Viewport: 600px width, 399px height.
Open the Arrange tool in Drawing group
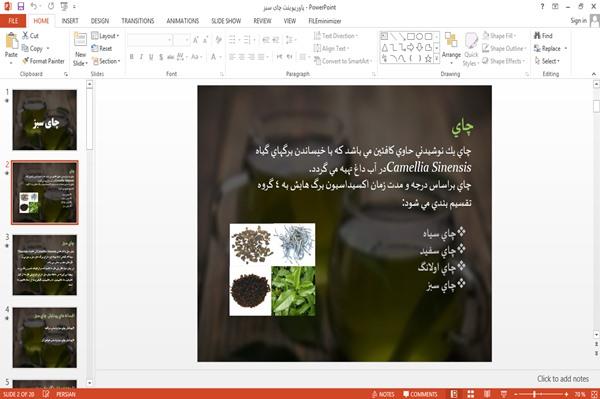(x=451, y=45)
